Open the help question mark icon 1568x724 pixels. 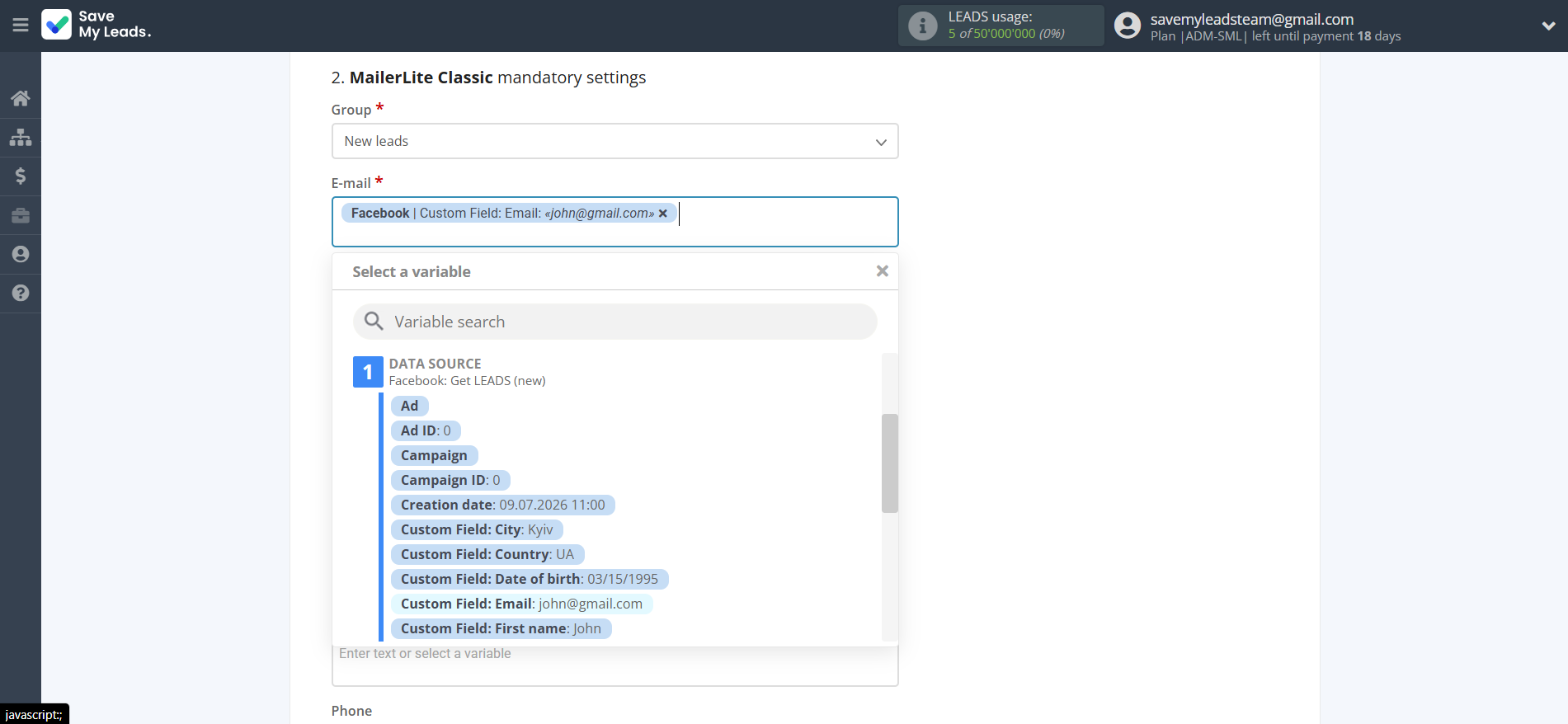coord(21,293)
